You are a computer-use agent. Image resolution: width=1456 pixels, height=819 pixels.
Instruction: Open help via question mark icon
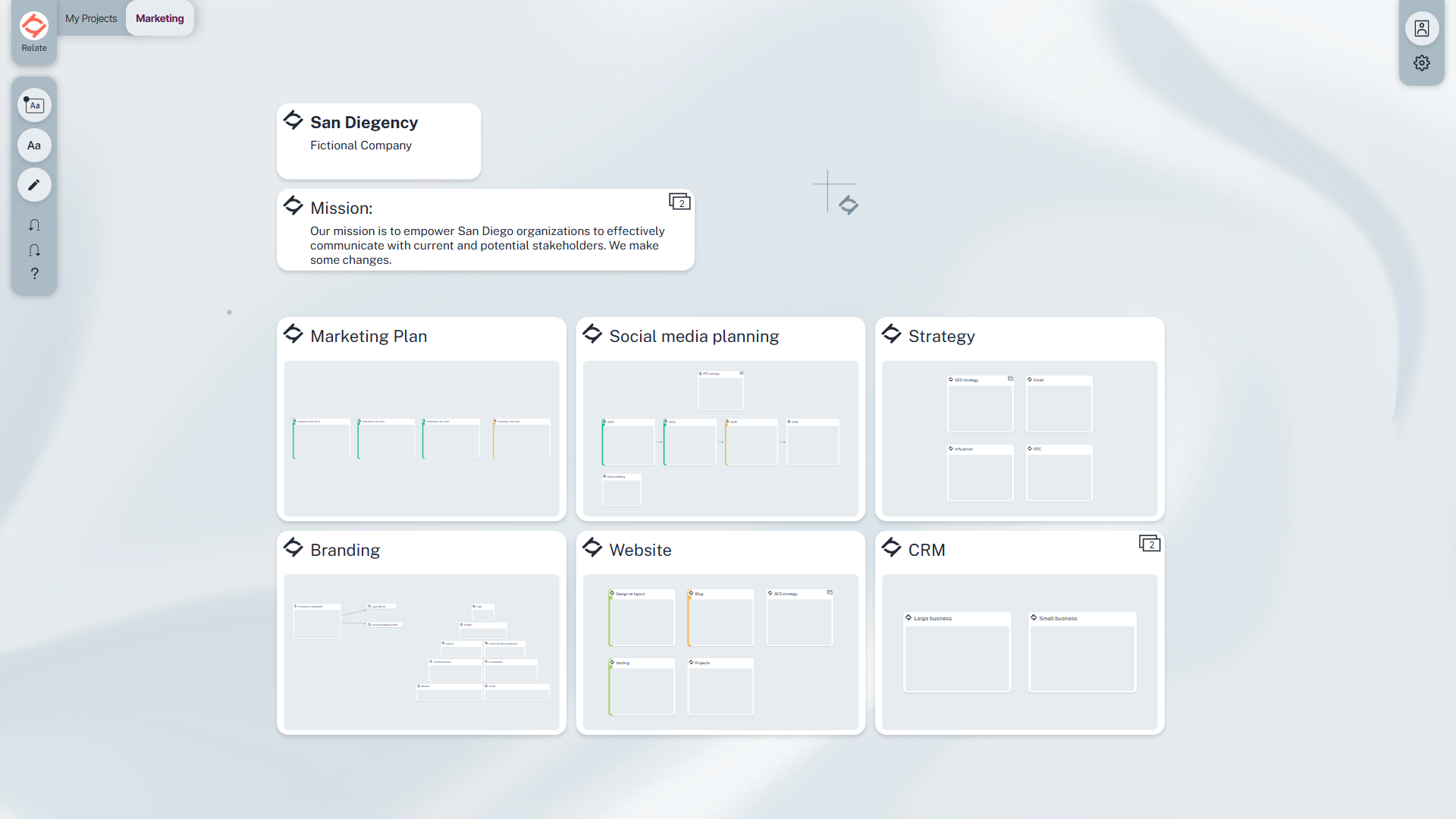[34, 274]
